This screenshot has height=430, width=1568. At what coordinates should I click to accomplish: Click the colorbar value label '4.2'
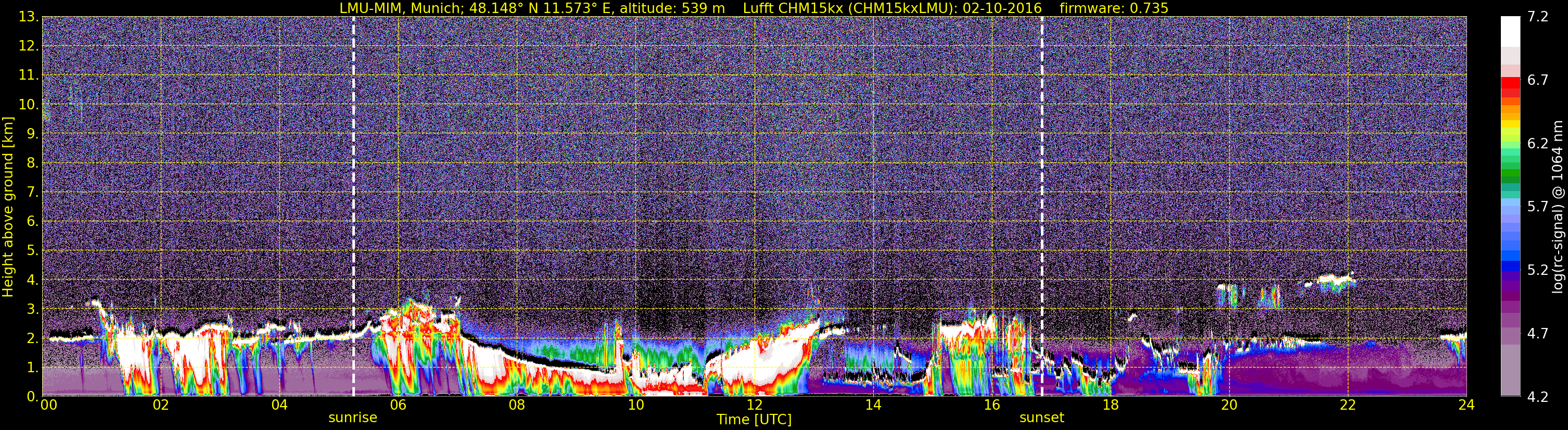[1538, 397]
